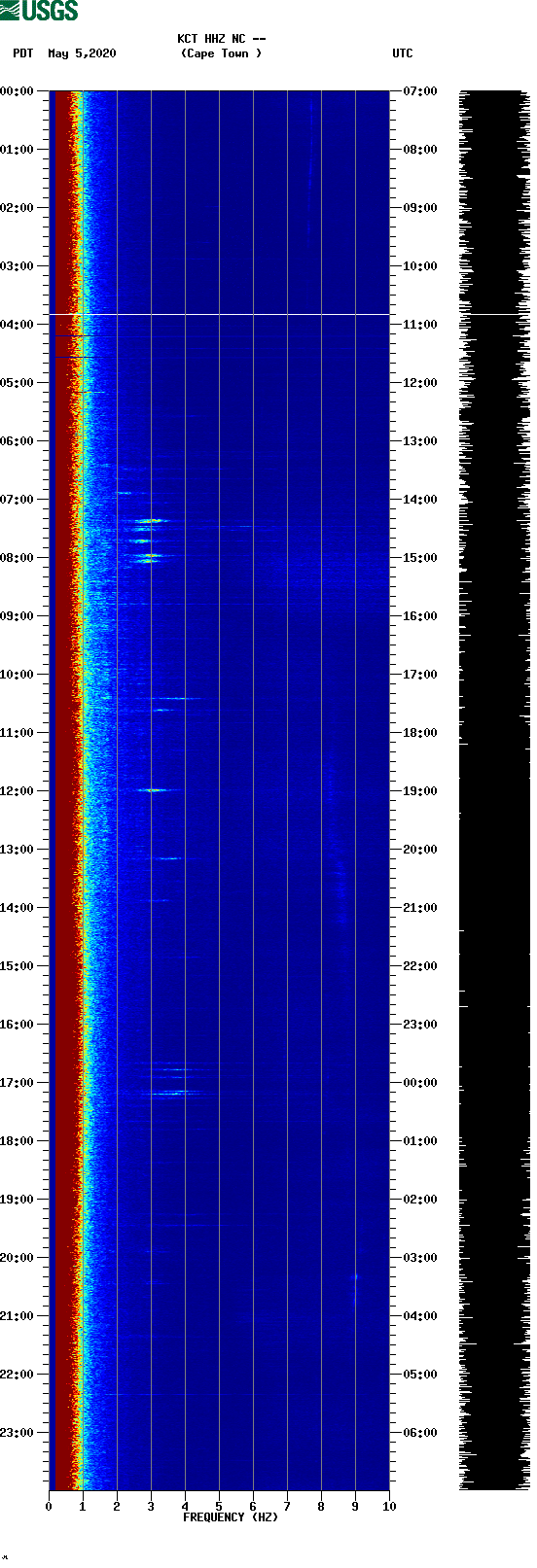
Task: Click the UTC timezone label
Action: click(403, 53)
